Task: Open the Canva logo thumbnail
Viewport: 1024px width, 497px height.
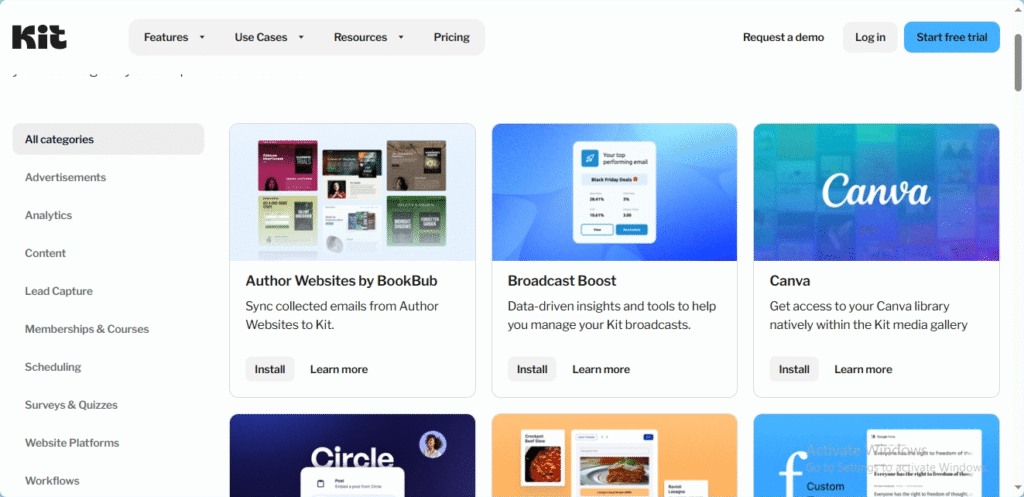Action: pos(876,192)
